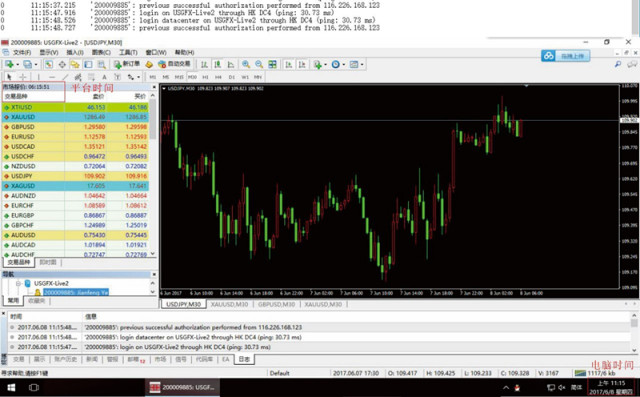Open the 账户历史 account history tab
The image size is (640, 397).
coord(66,359)
